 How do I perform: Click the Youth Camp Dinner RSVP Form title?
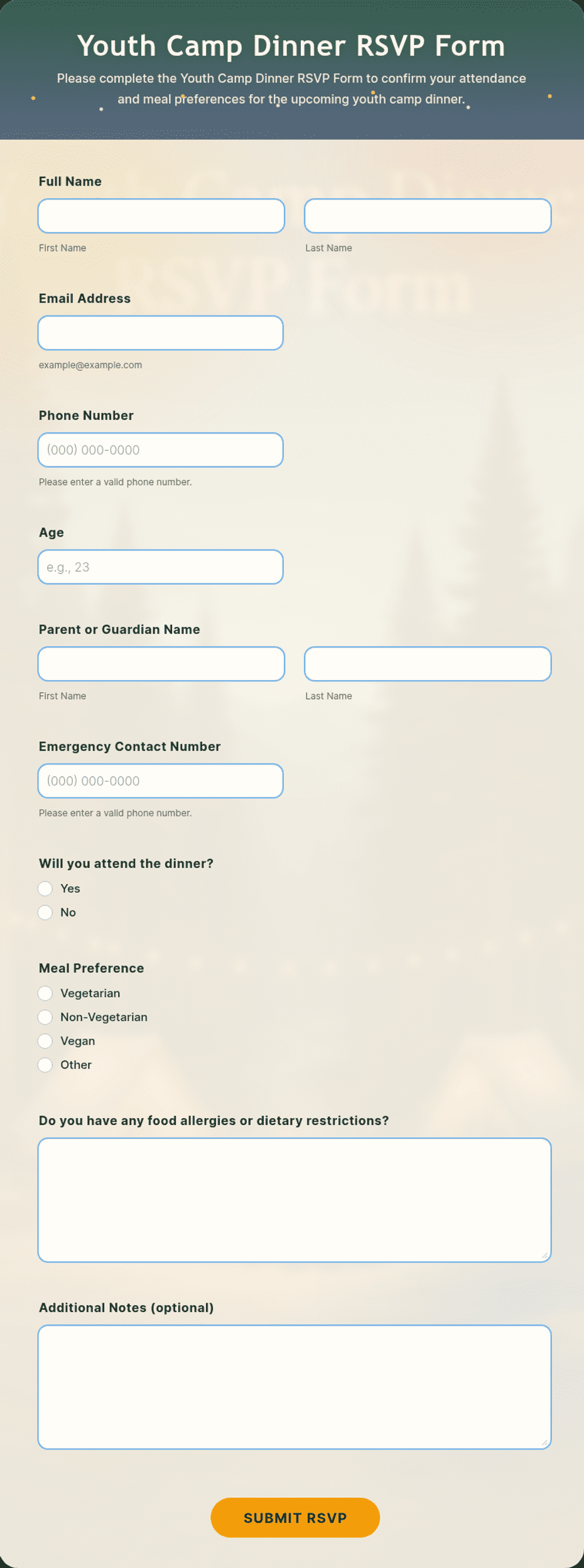[x=291, y=46]
